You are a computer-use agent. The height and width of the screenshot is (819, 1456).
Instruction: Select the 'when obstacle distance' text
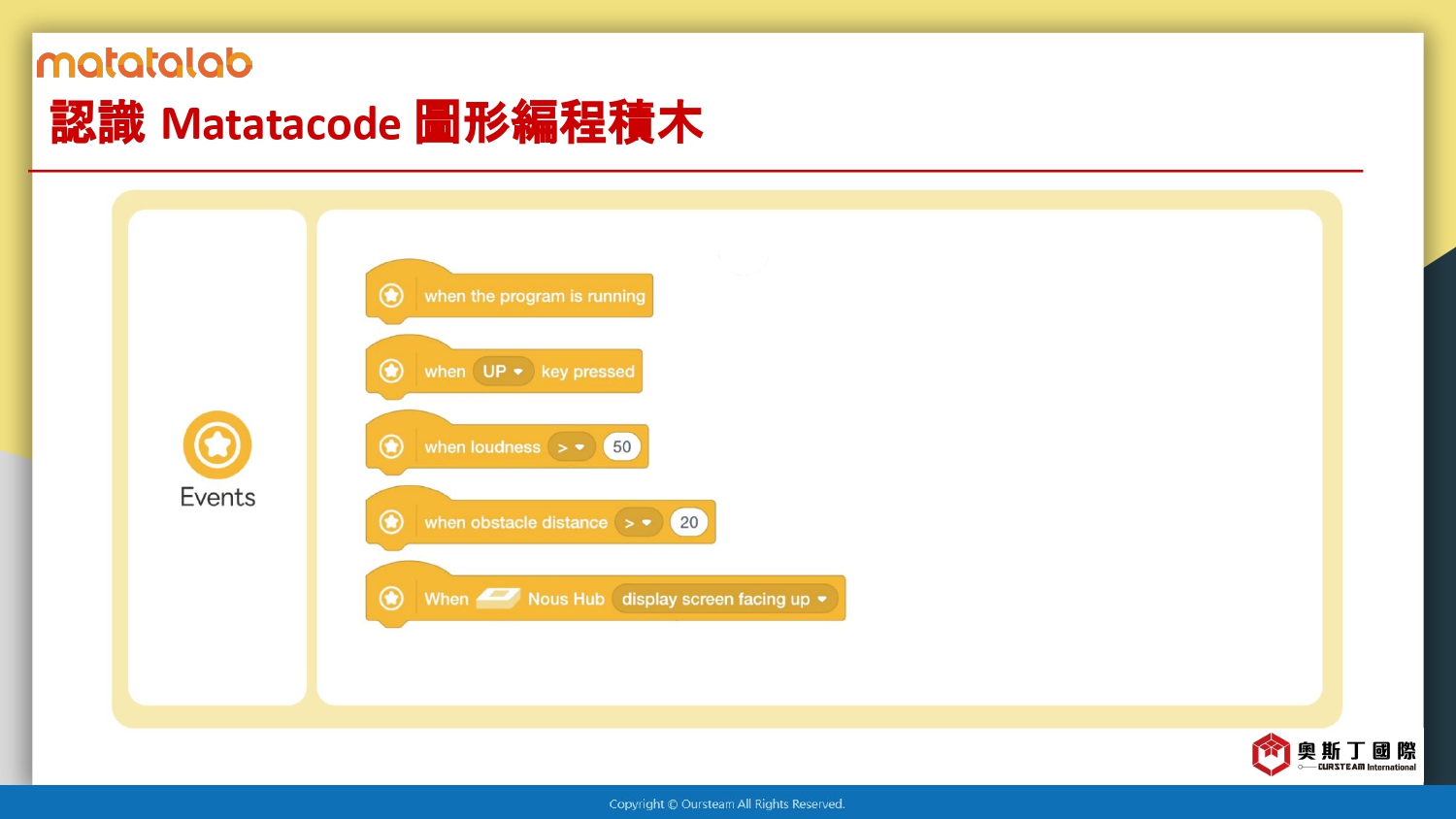coord(515,523)
